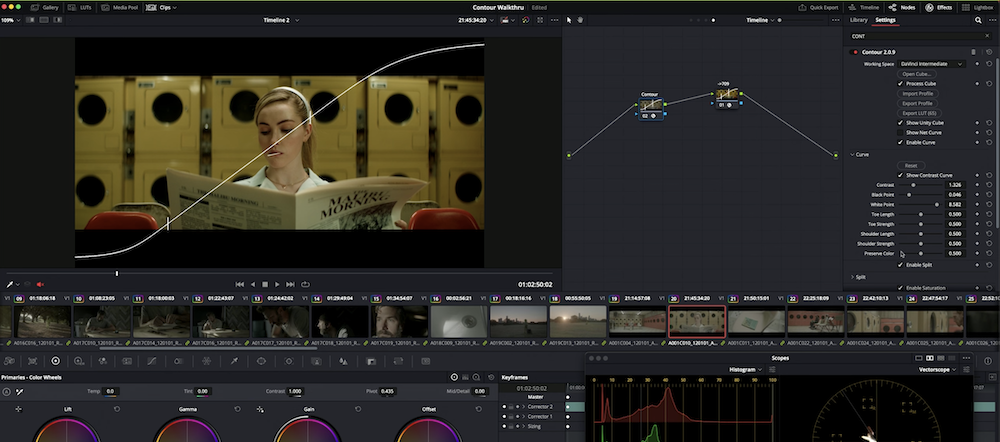Check Show Net Curve checkbox

tap(901, 133)
